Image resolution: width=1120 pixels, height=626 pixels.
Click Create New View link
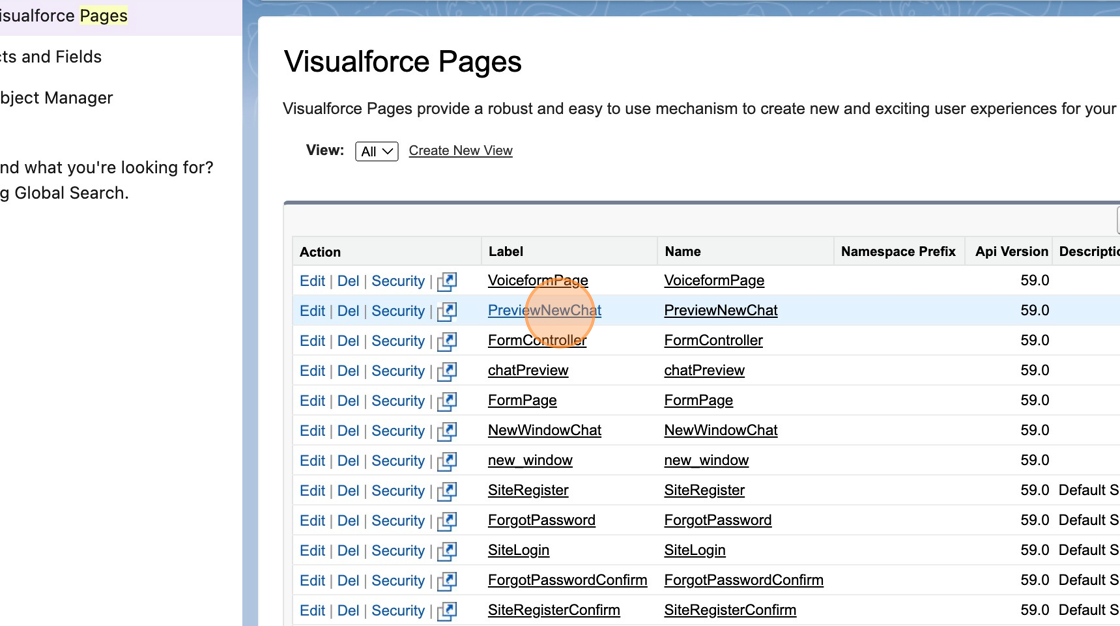(460, 151)
